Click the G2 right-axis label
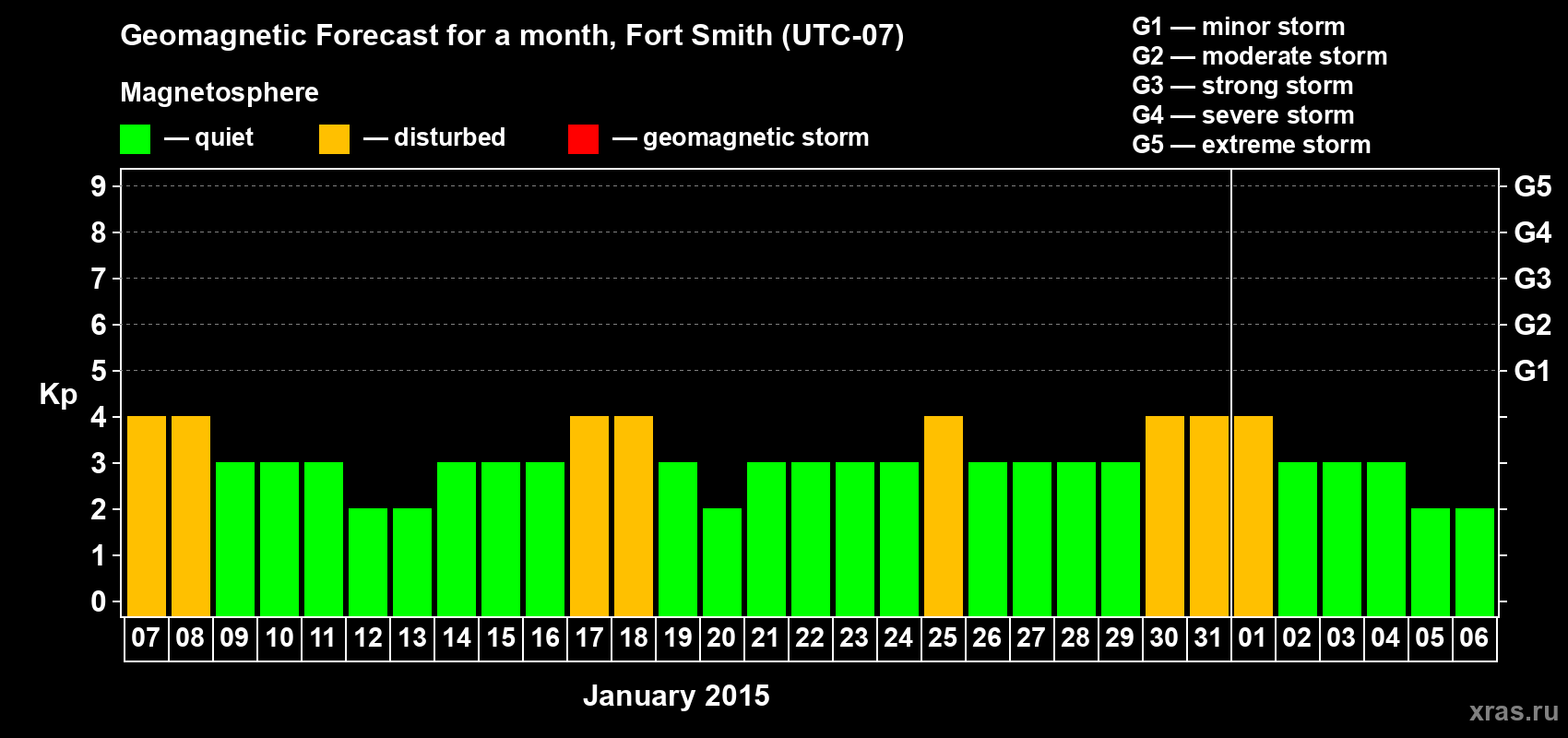1568x738 pixels. pos(1533,325)
